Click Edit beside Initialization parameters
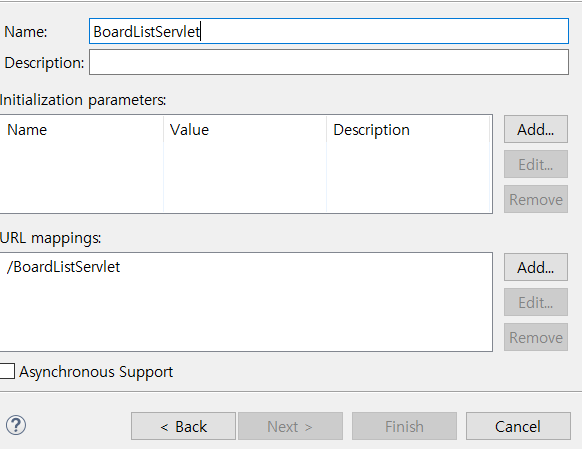The width and height of the screenshot is (582, 449). pos(536,164)
